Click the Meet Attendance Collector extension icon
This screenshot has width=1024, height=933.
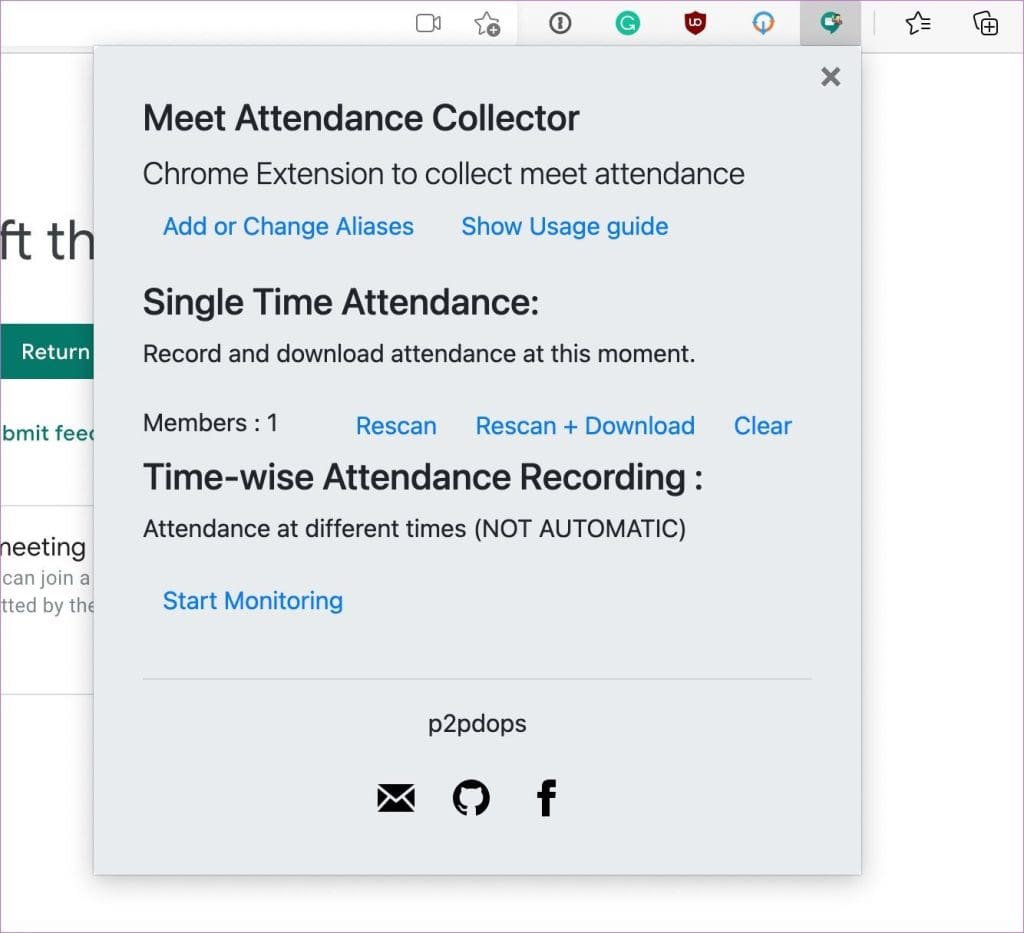831,23
